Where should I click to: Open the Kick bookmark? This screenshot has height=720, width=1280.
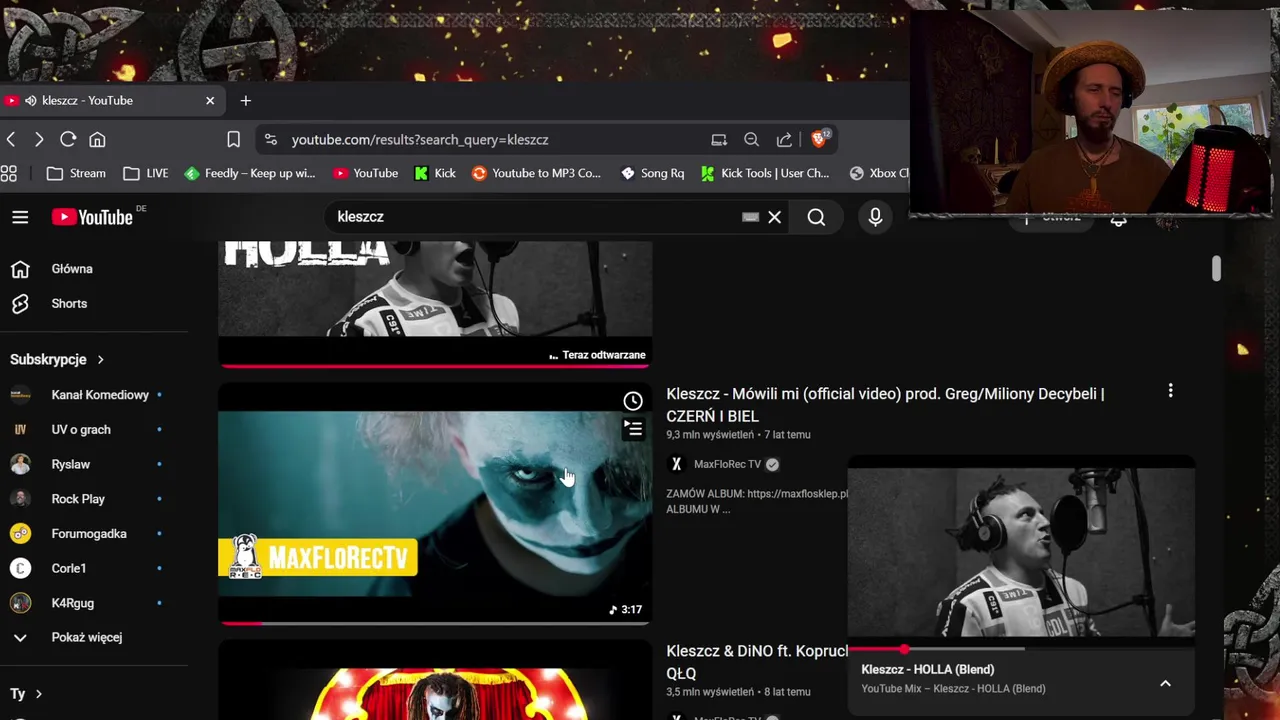point(435,173)
